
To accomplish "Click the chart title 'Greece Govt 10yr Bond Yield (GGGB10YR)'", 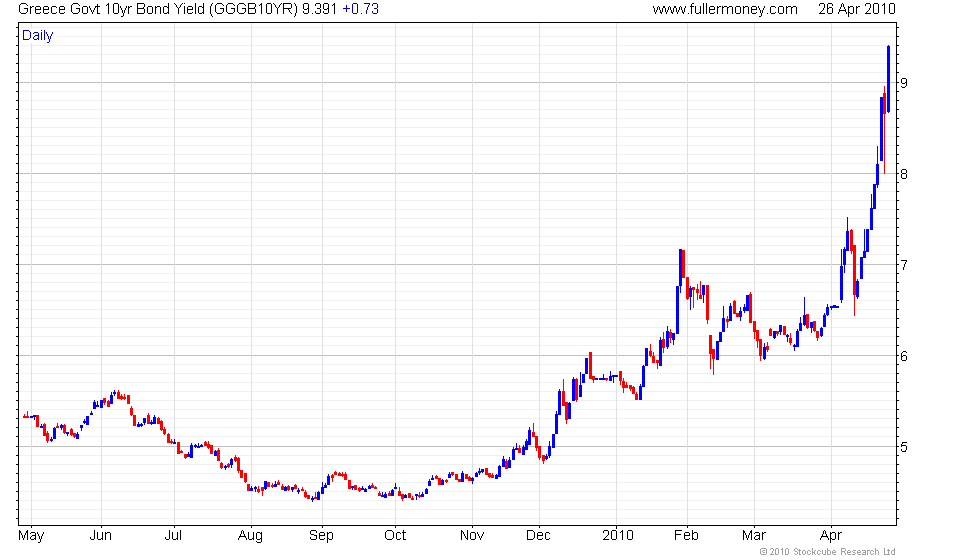I will (x=158, y=9).
